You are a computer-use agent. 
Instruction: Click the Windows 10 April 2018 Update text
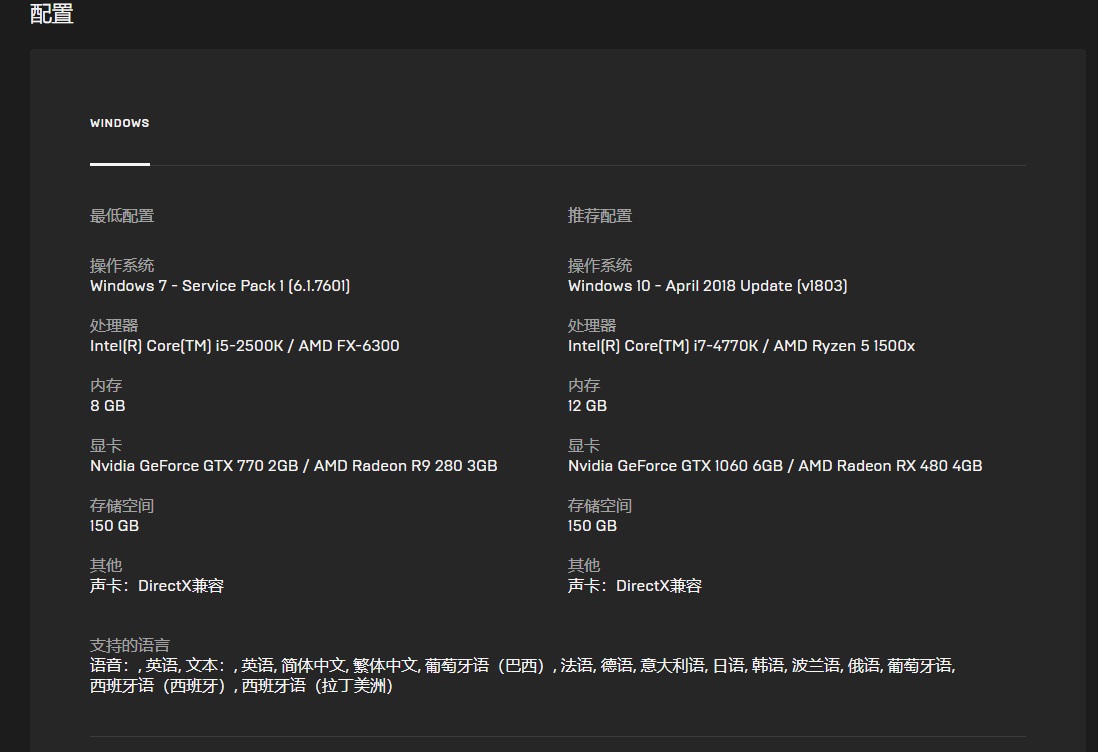click(707, 286)
